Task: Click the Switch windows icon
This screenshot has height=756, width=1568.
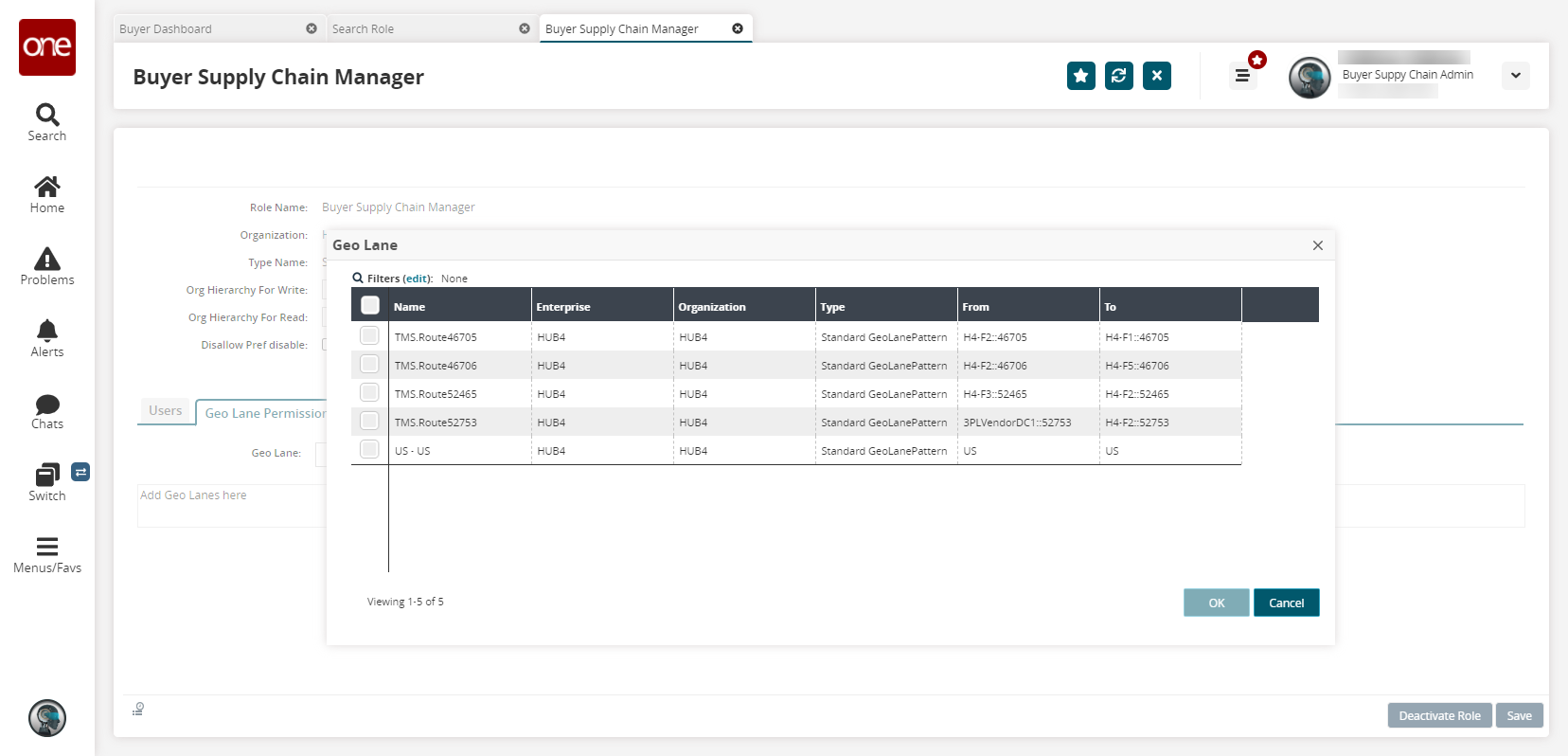Action: [x=46, y=482]
